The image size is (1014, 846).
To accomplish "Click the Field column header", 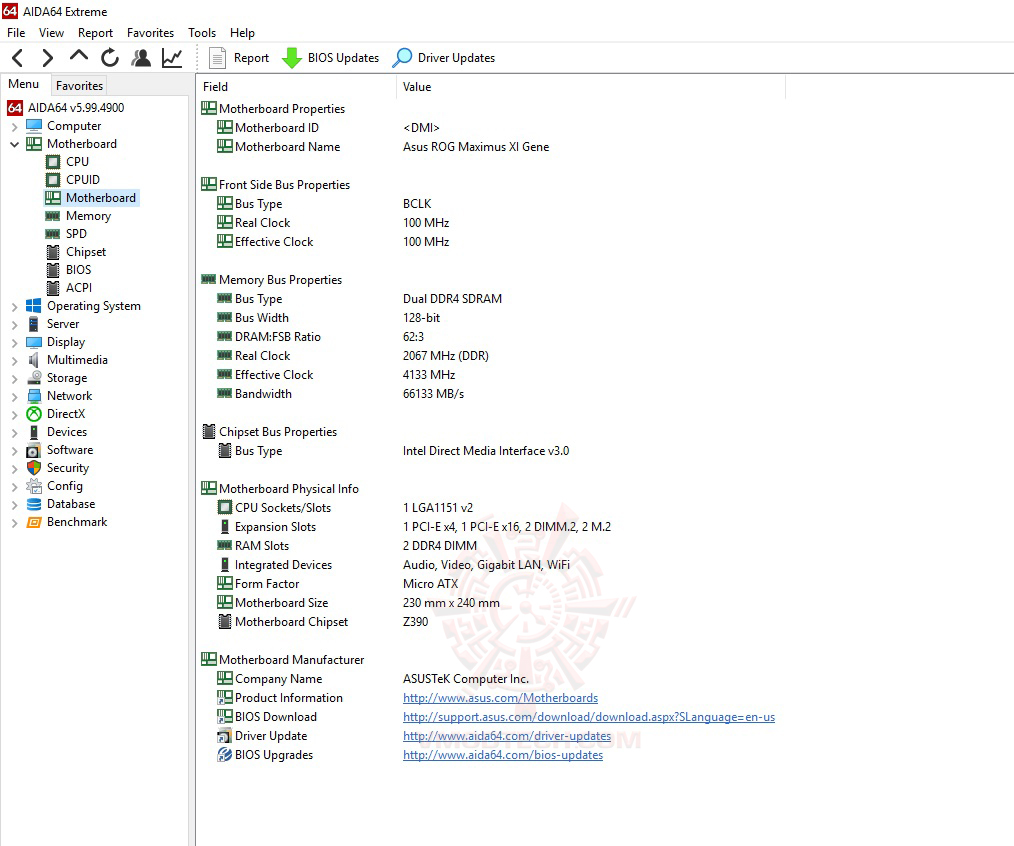I will [x=296, y=87].
